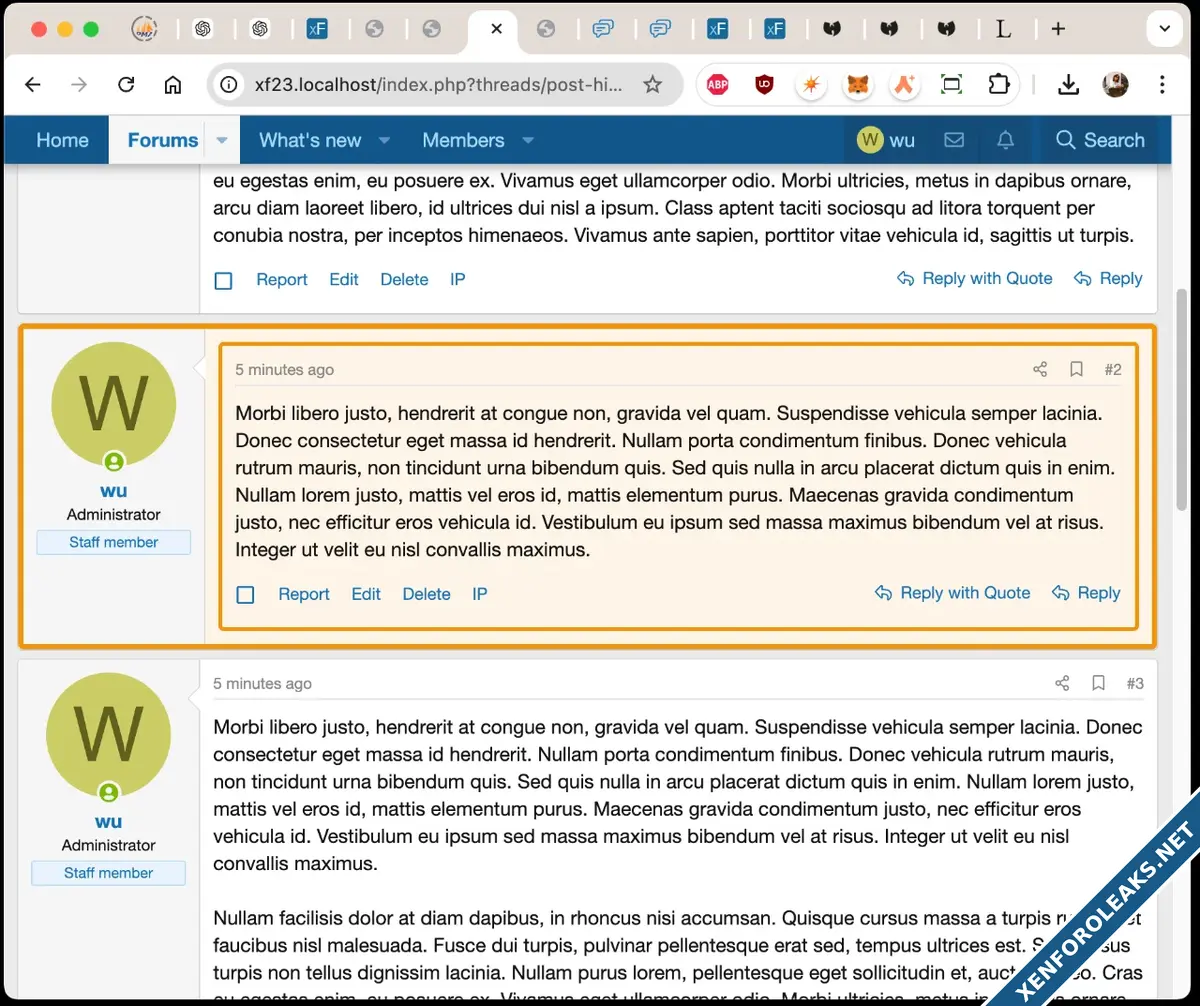
Task: Open the Search option in navbar
Action: pyautogui.click(x=1100, y=140)
